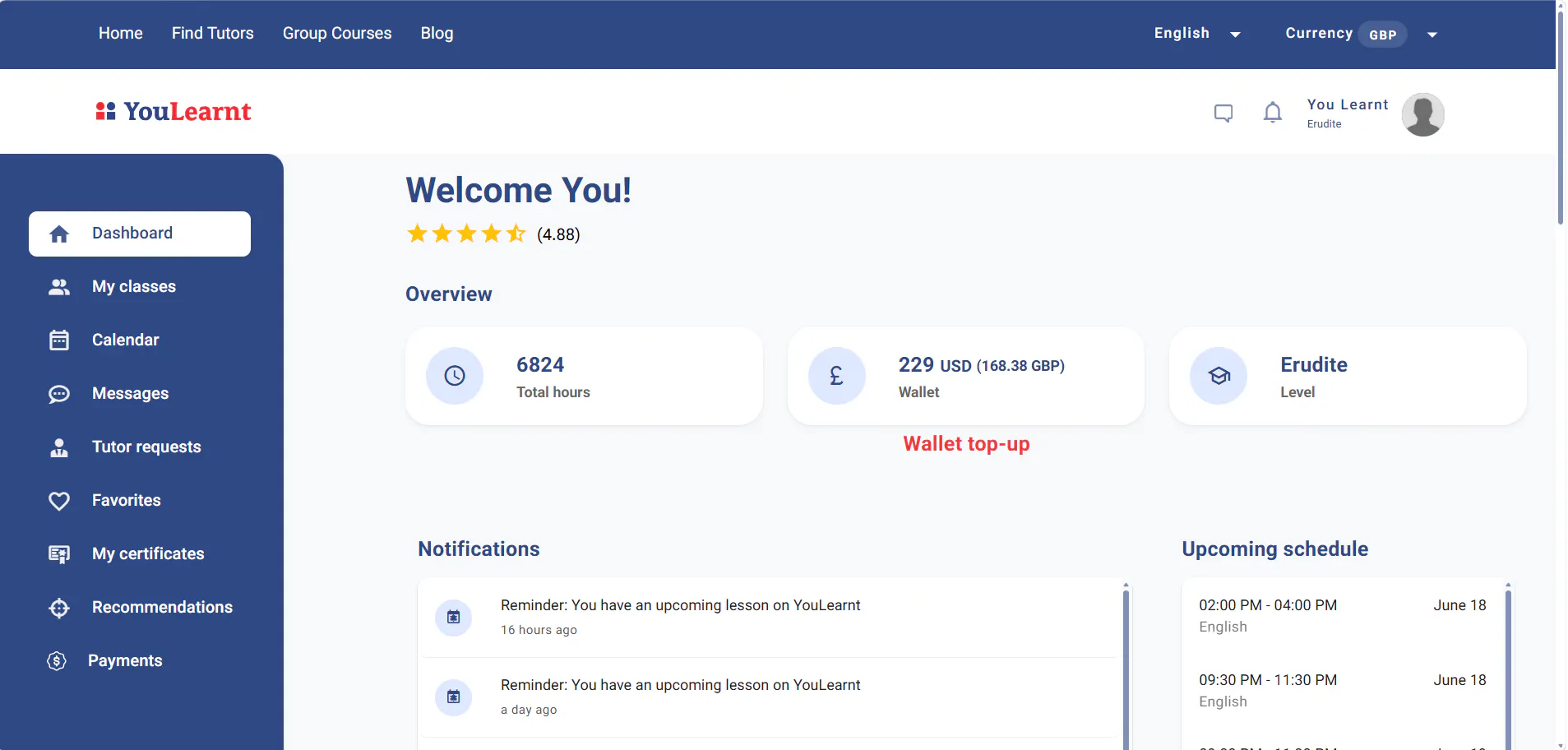Select the 02:00 PM - 04:00 PM schedule entry
Screen dimensions: 1568x750
click(1343, 616)
